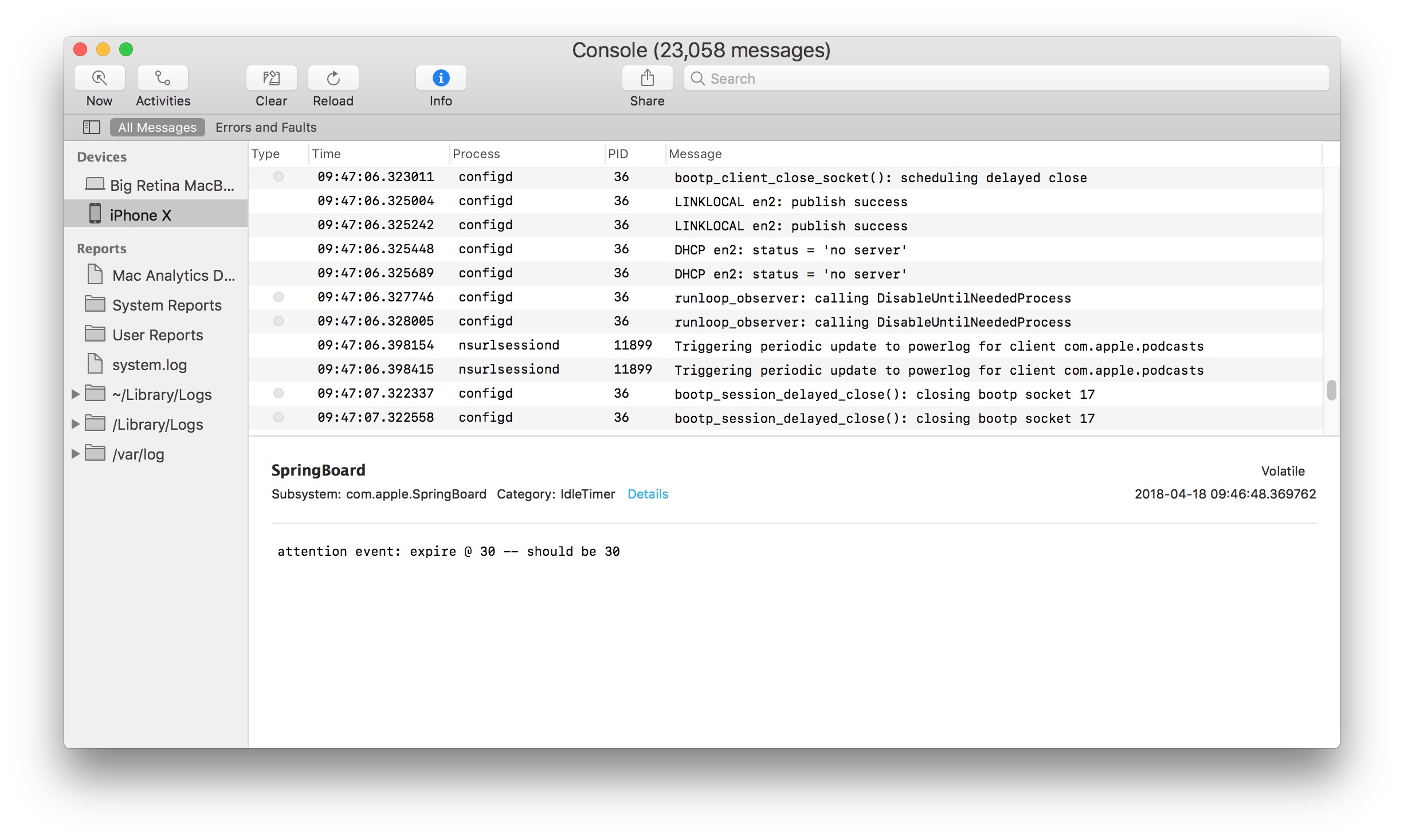Screen dimensions: 1404x840
Task: Expand the ~/Library/Logs disclosure triangle
Action: coord(75,394)
